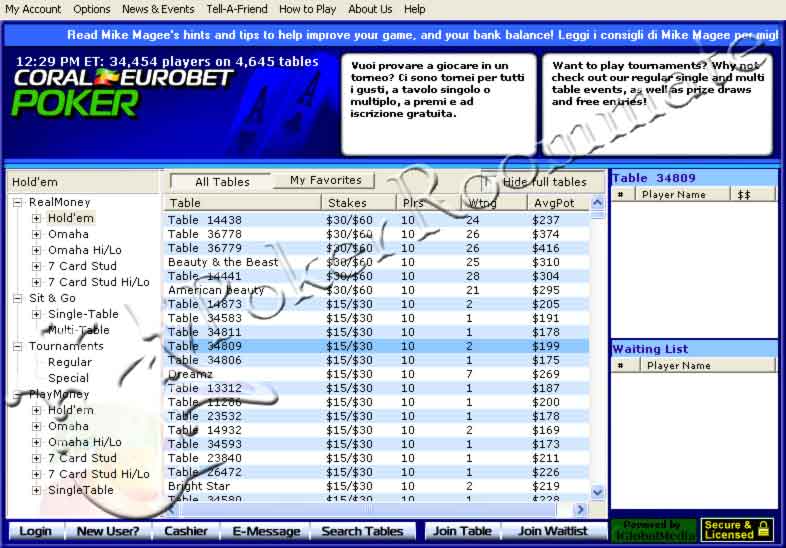Sort the table list by Stakes column
Screen dimensions: 786x548
[x=358, y=203]
